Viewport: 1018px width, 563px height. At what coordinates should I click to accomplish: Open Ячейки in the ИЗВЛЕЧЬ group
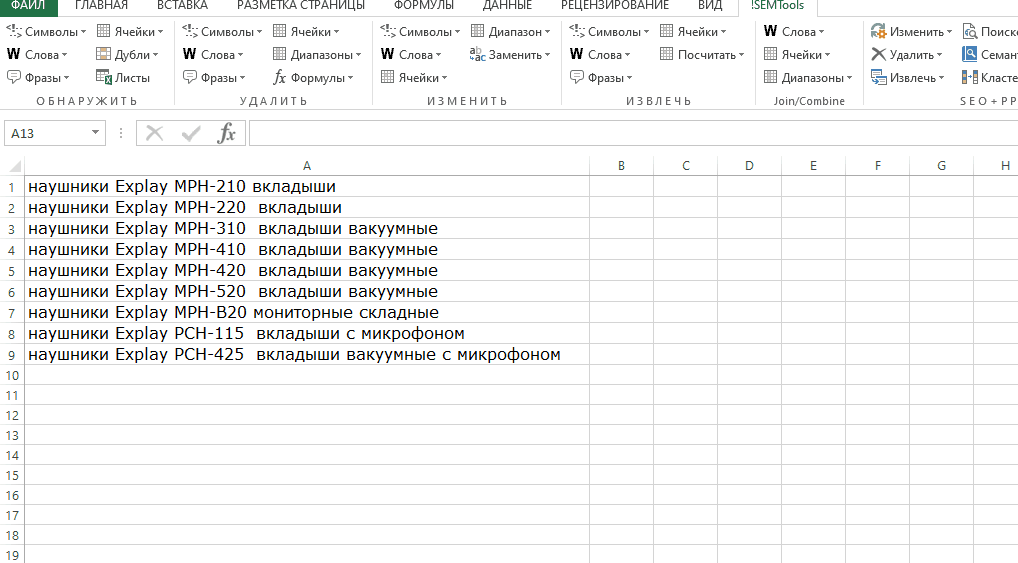(x=693, y=31)
